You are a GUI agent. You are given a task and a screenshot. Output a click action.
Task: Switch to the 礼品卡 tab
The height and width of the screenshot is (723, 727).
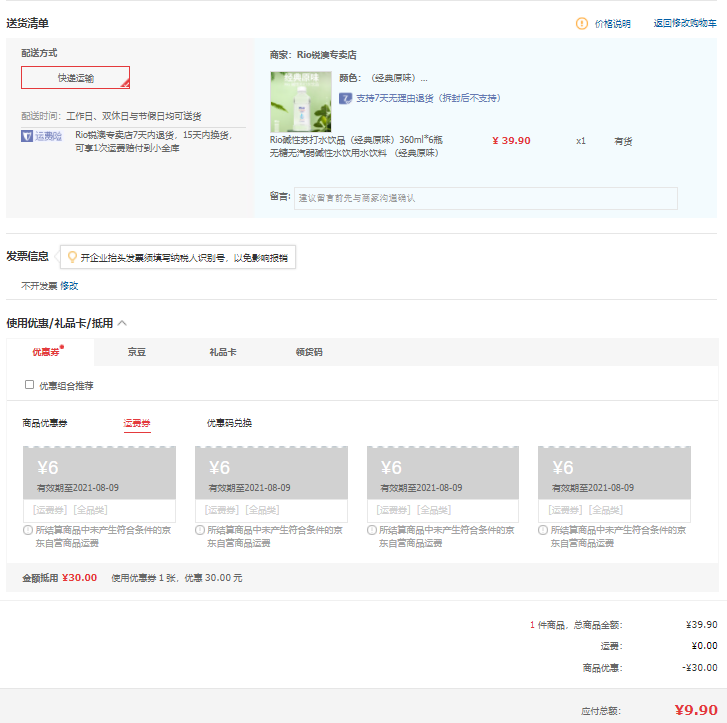click(x=222, y=352)
